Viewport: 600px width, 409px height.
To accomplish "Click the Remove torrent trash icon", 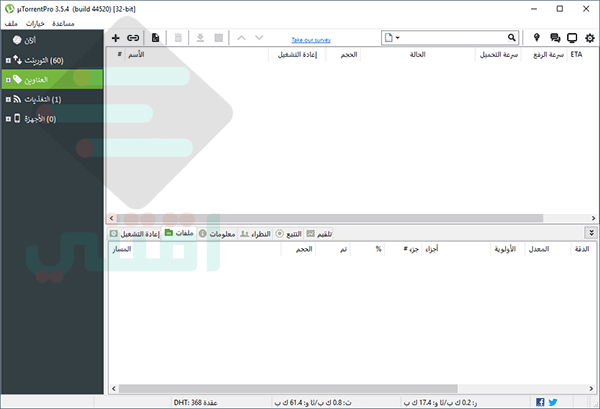I will coord(178,38).
